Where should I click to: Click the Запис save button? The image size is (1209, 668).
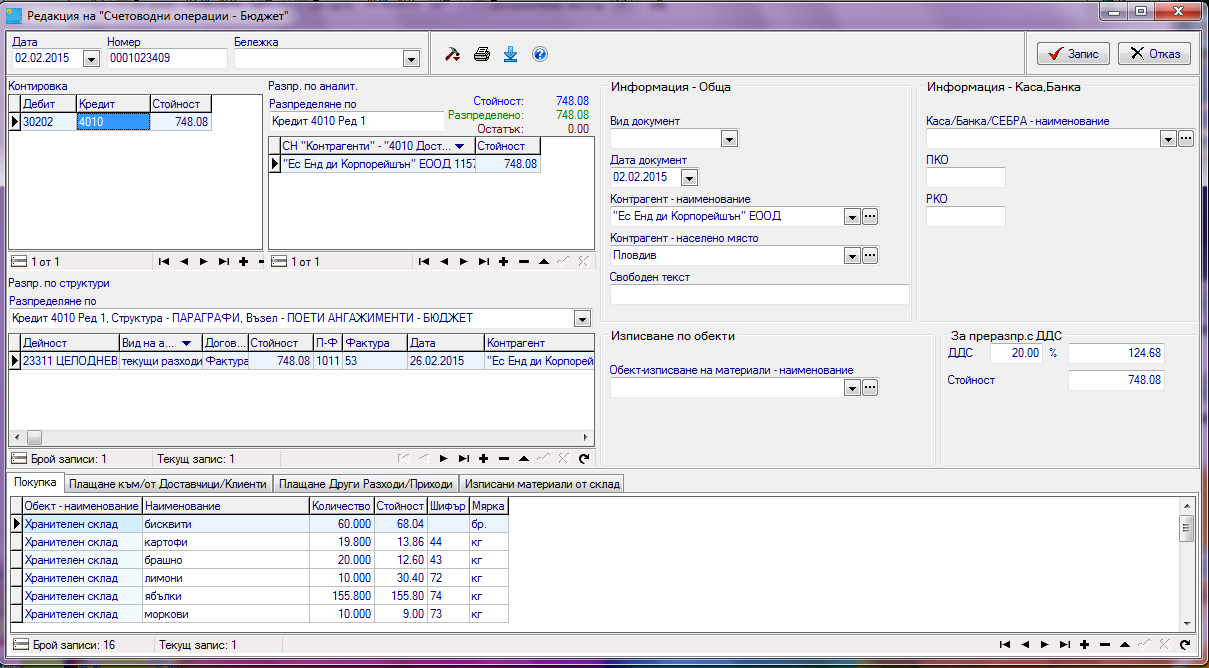point(1073,54)
